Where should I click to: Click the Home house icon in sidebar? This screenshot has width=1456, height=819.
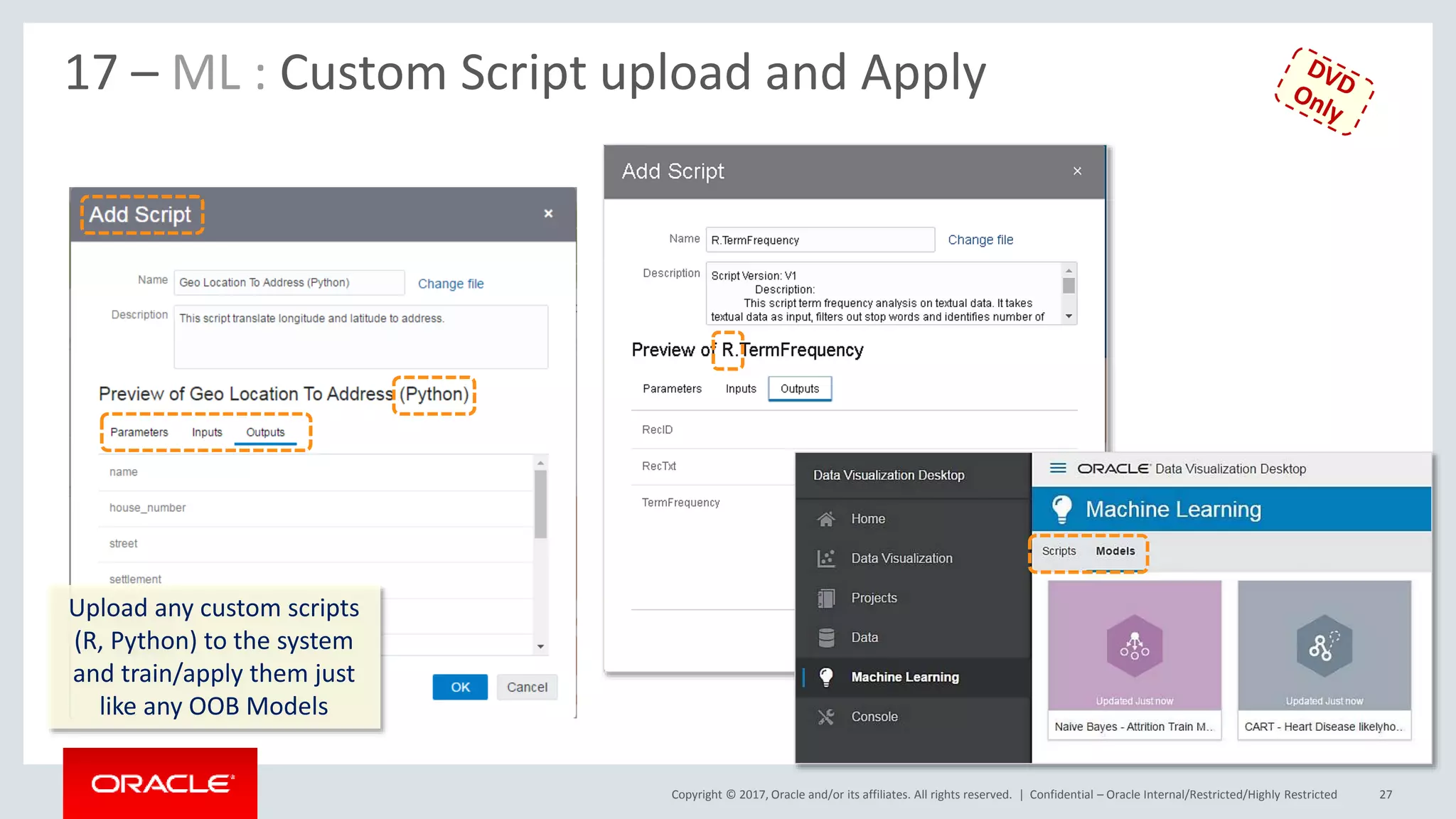(825, 519)
